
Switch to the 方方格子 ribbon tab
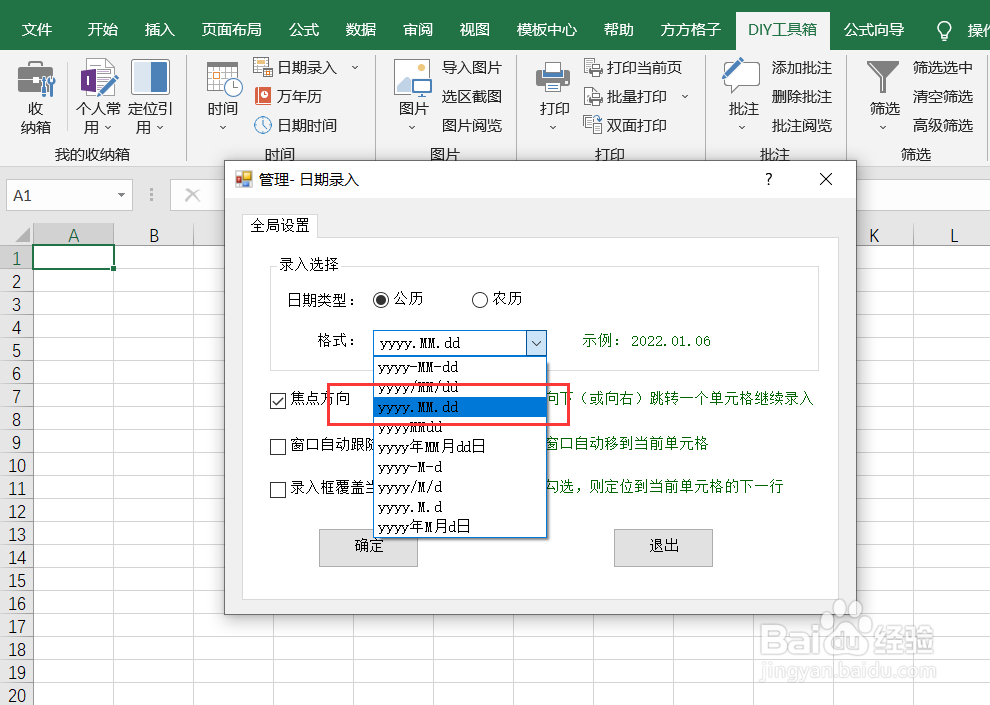(x=690, y=30)
